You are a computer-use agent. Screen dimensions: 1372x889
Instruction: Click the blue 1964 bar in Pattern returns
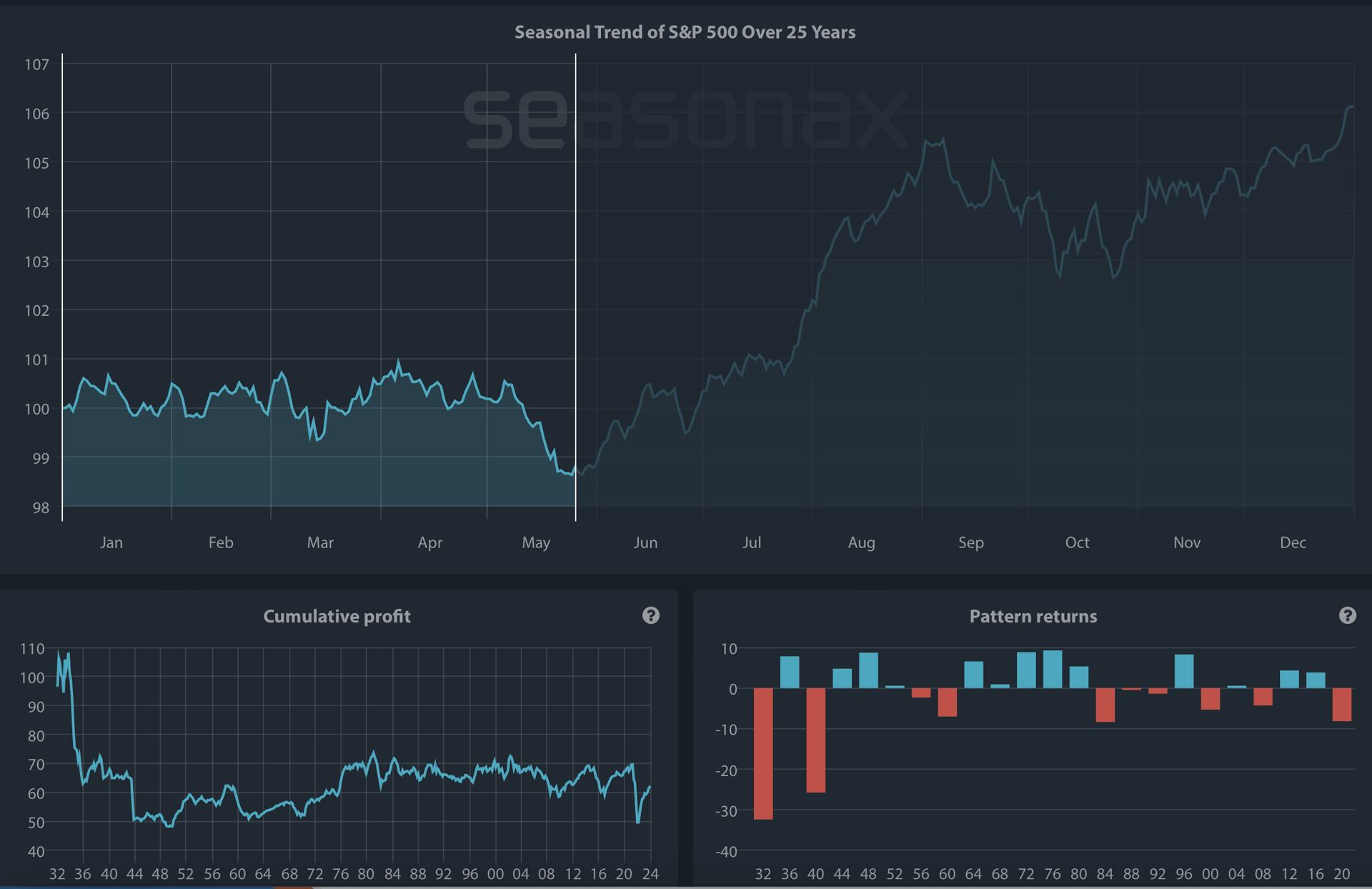974,675
